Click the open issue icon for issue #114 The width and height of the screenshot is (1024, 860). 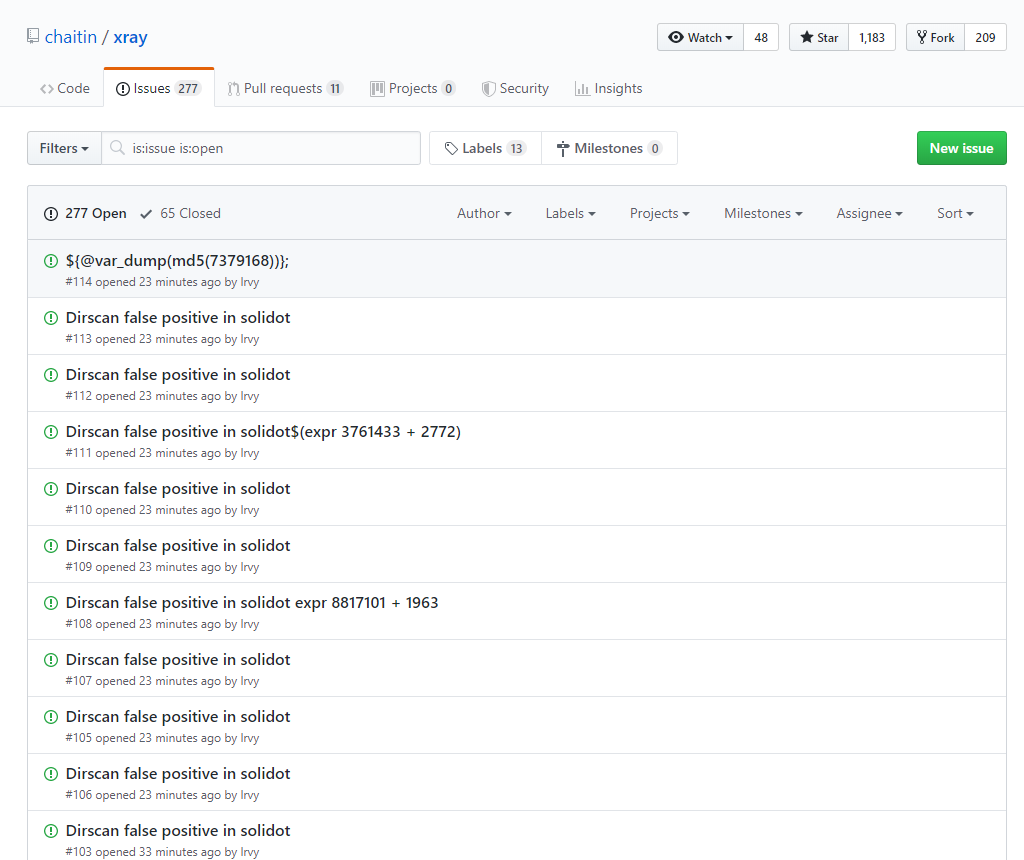(51, 261)
